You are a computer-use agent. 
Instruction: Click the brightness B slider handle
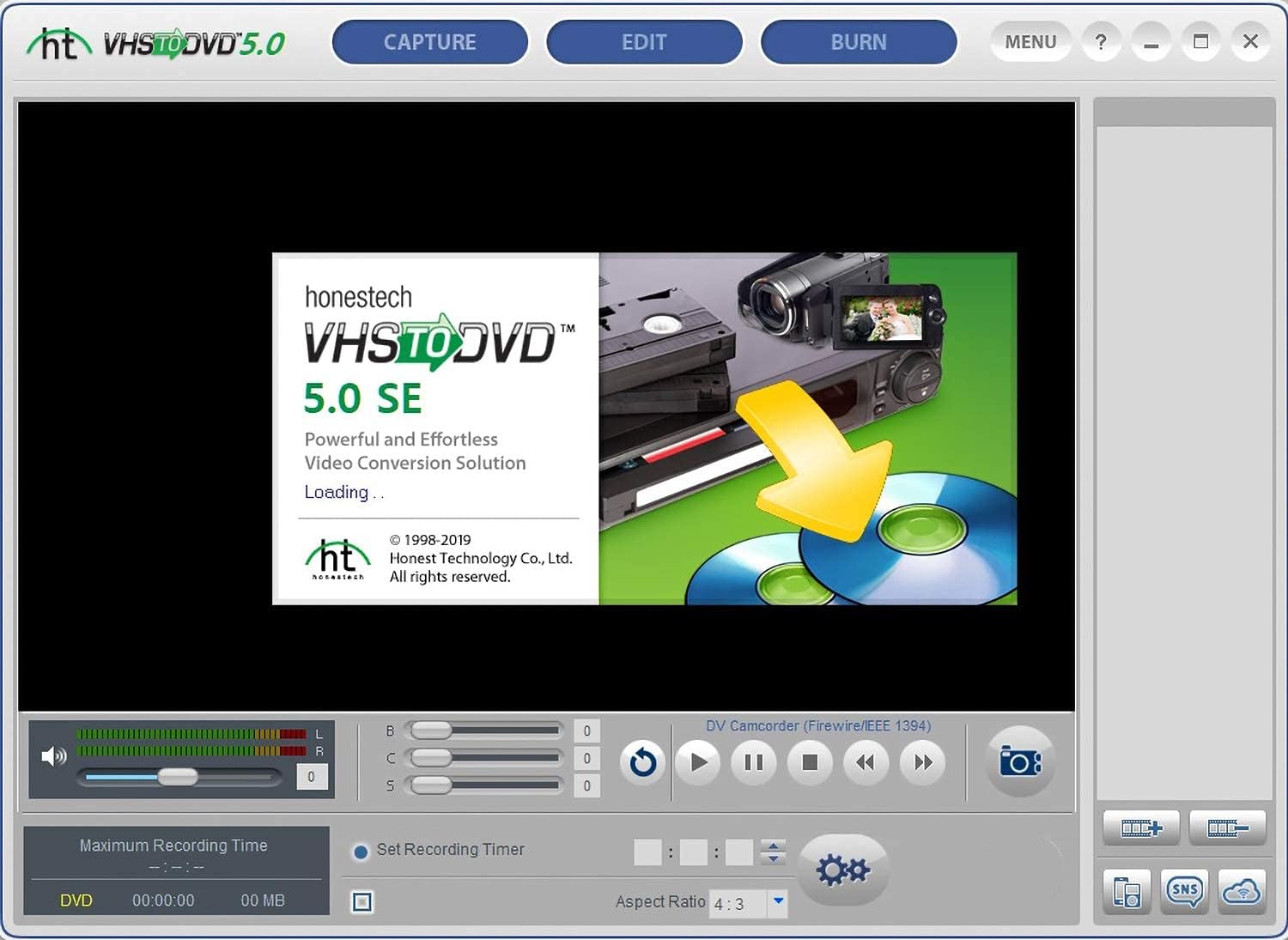[431, 731]
